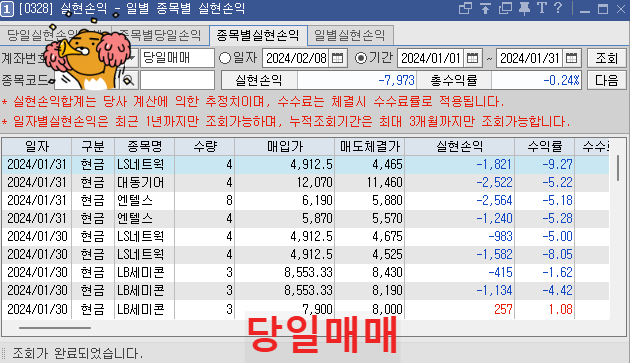Select 엔텔스 row with quantity 8
Viewport: 630px width, 363px height.
305,200
